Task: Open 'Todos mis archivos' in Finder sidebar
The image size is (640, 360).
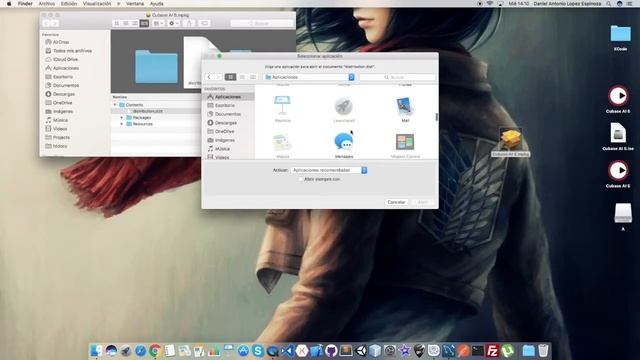Action: click(x=72, y=51)
